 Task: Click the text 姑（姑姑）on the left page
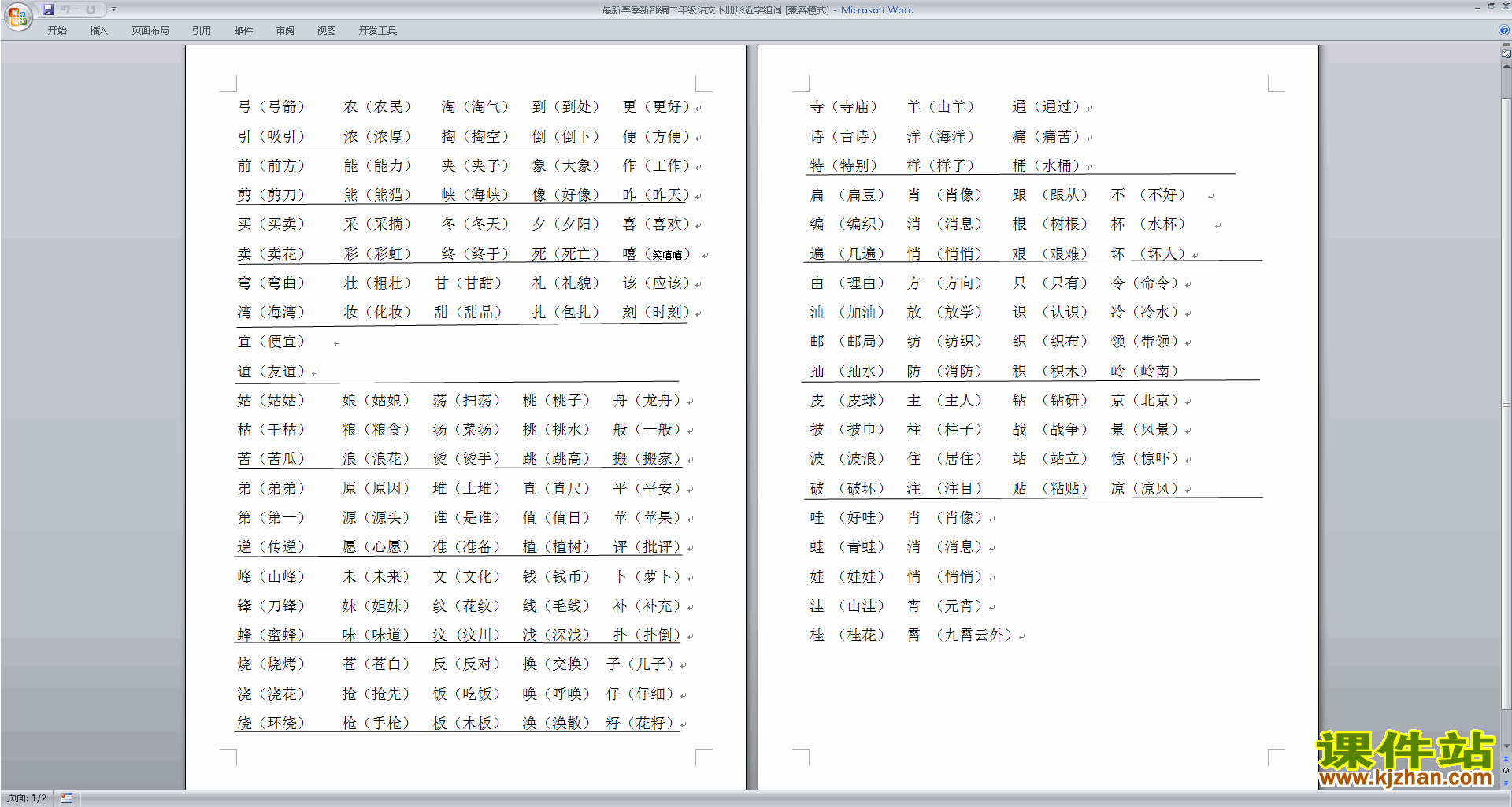tap(271, 401)
